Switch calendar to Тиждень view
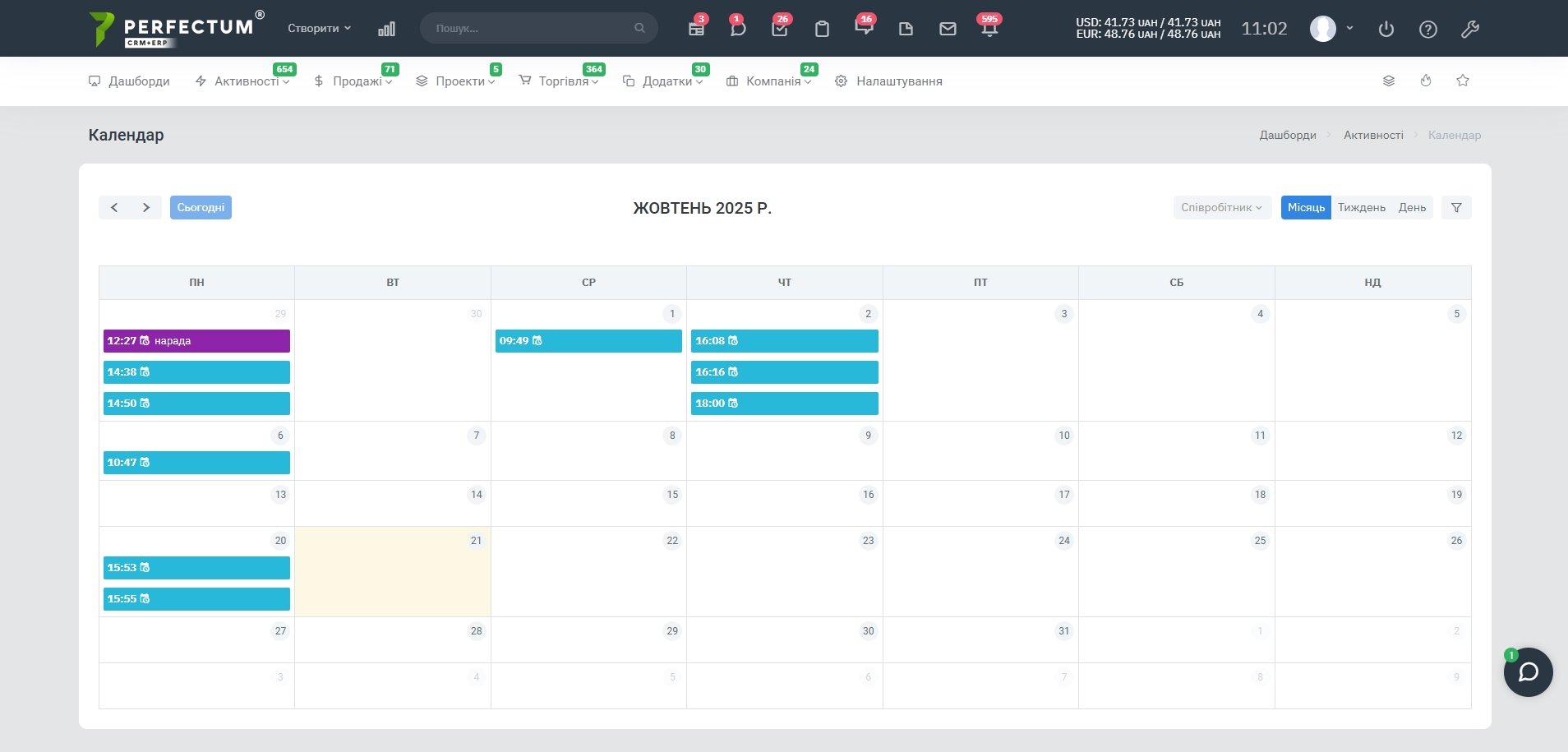The height and width of the screenshot is (752, 1568). 1361,207
